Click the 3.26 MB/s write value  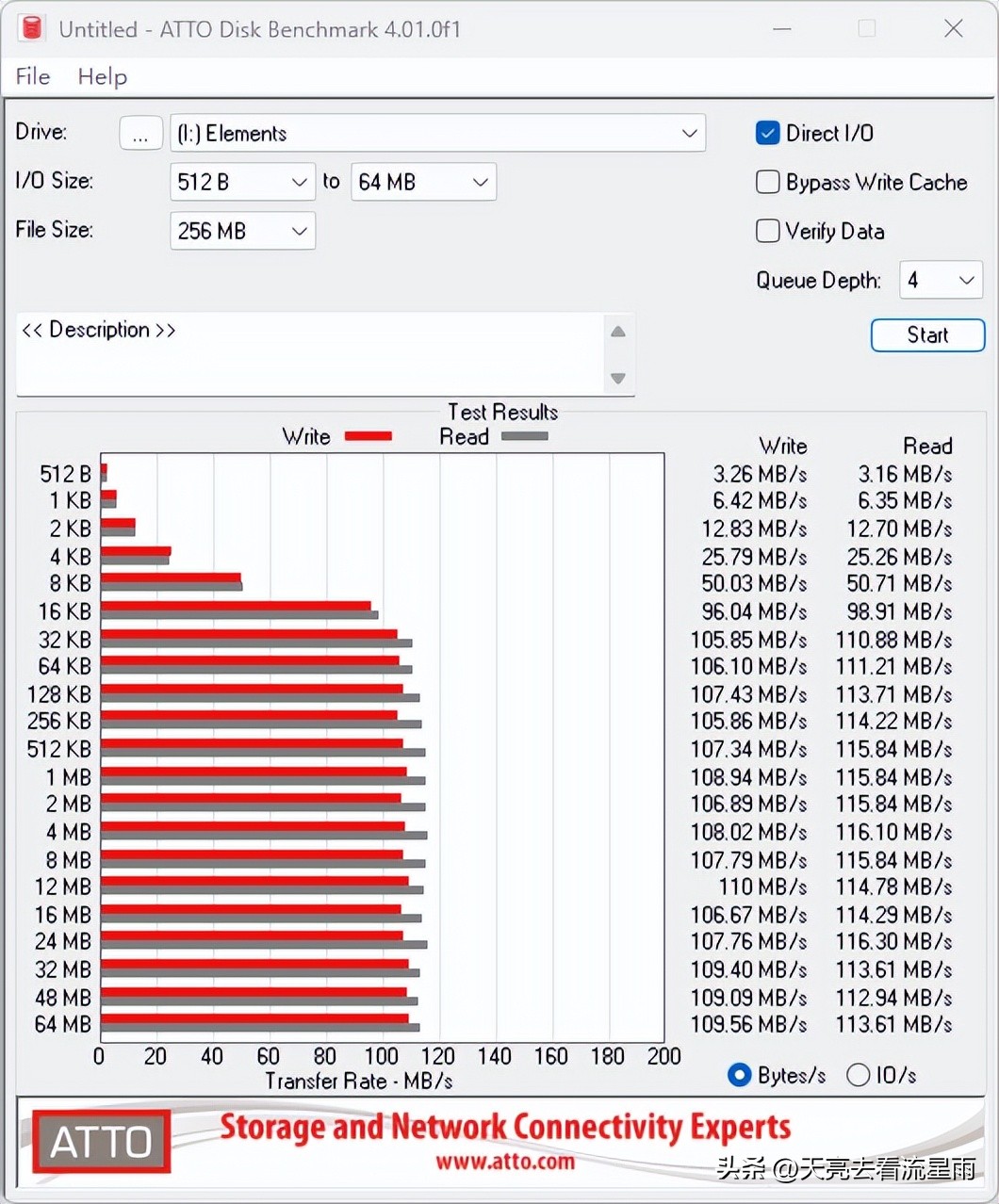760,474
